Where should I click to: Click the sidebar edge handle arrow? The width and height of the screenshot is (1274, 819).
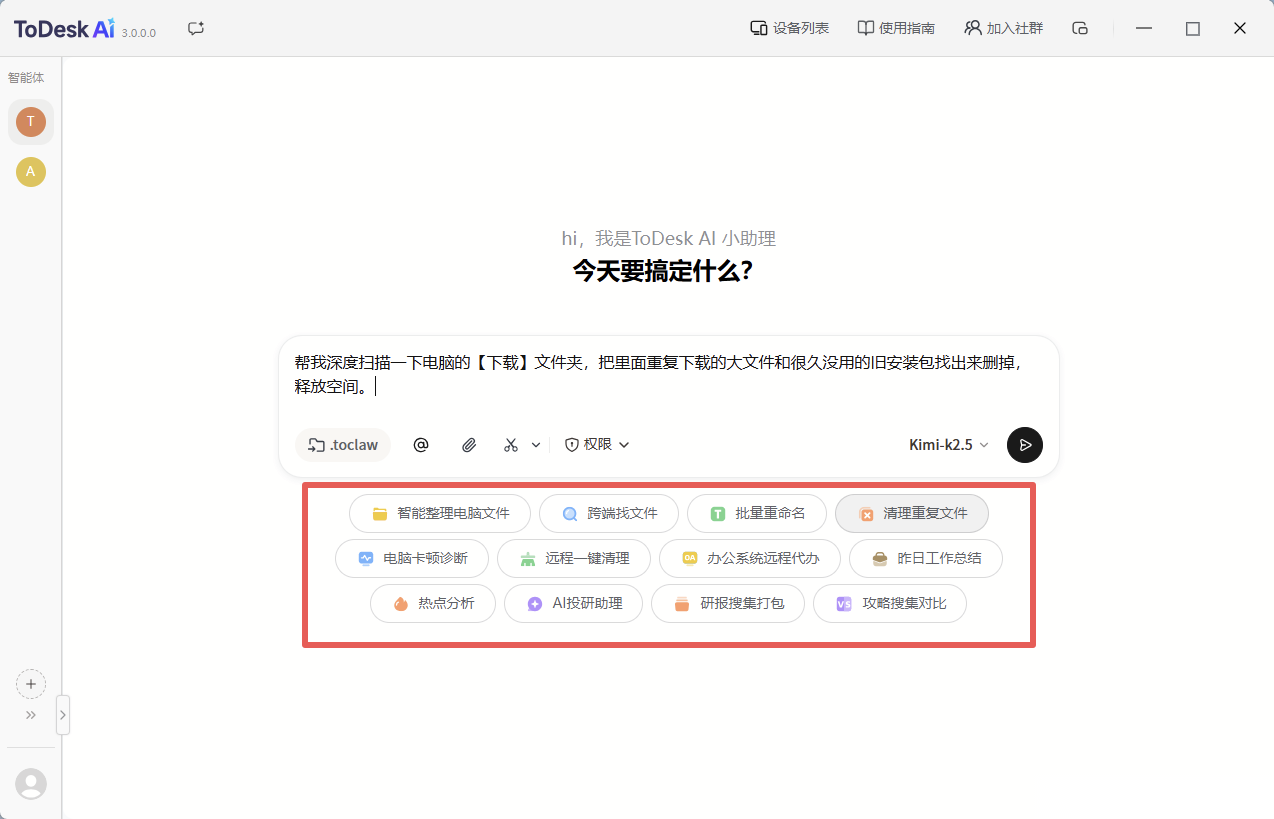click(x=63, y=715)
